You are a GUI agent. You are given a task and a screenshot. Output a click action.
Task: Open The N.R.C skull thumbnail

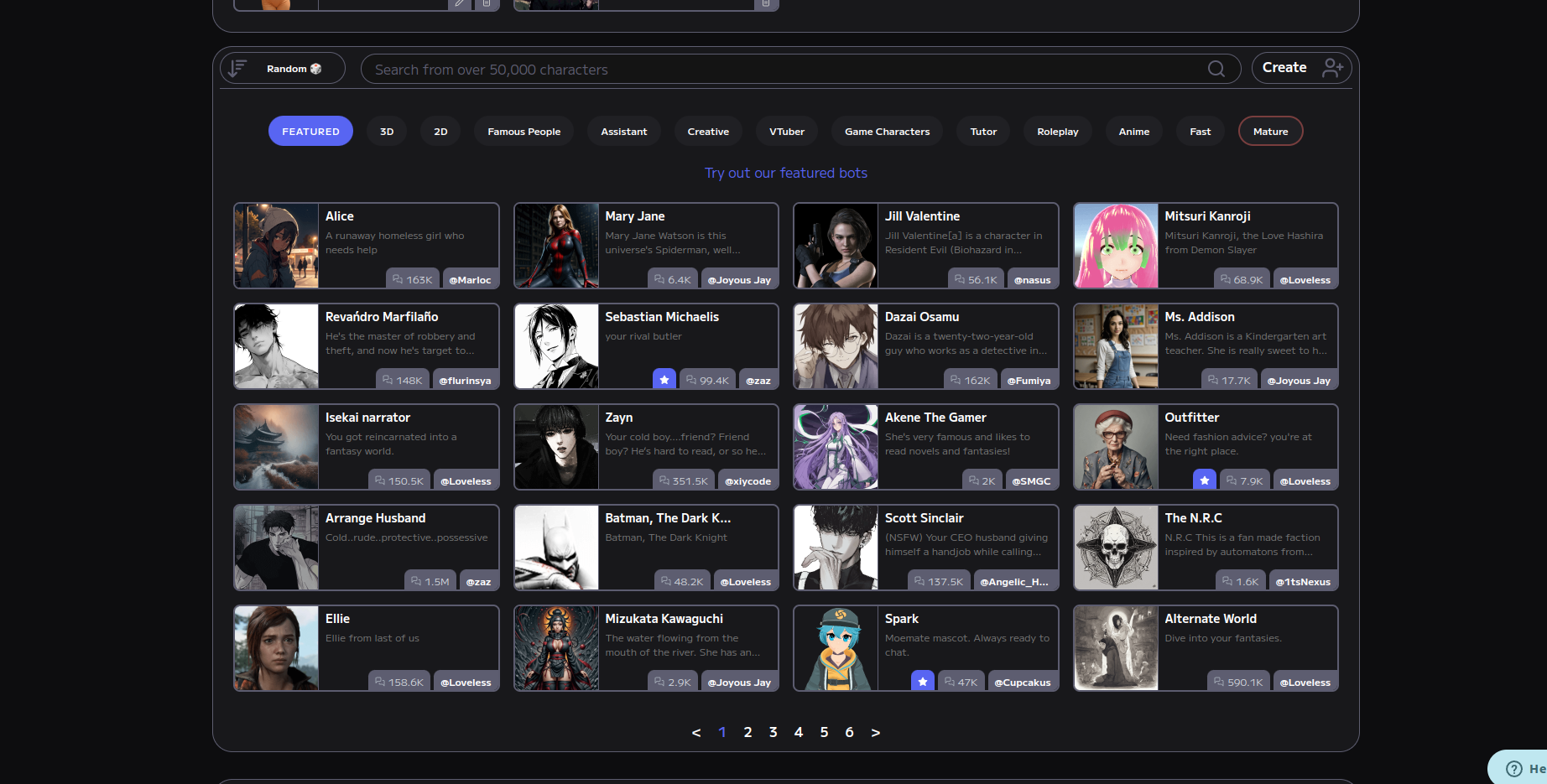pyautogui.click(x=1116, y=548)
